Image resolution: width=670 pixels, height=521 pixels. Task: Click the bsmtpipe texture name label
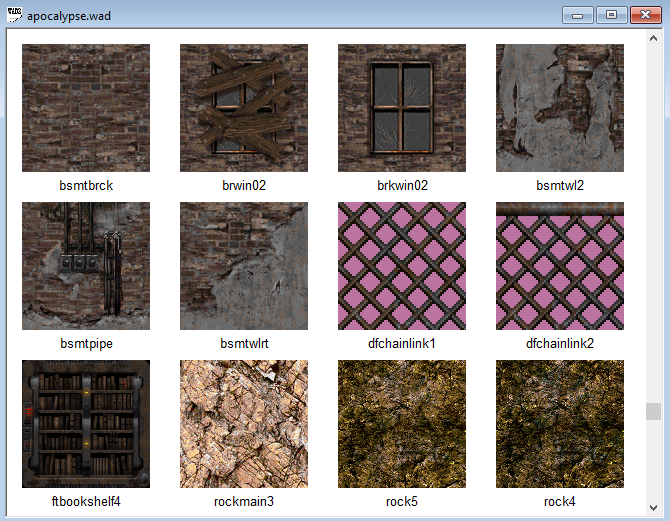coord(86,343)
